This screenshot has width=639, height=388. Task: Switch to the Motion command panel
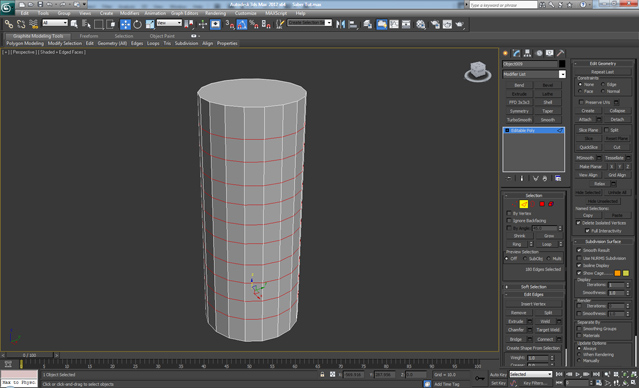point(539,53)
